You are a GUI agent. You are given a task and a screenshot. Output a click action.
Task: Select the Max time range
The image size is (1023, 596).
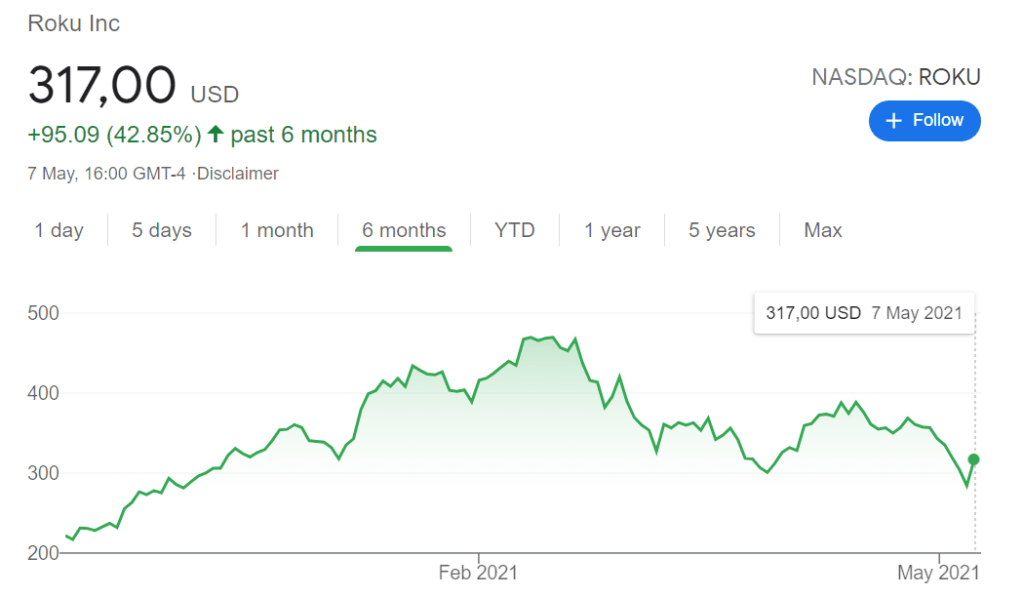pyautogui.click(x=823, y=231)
